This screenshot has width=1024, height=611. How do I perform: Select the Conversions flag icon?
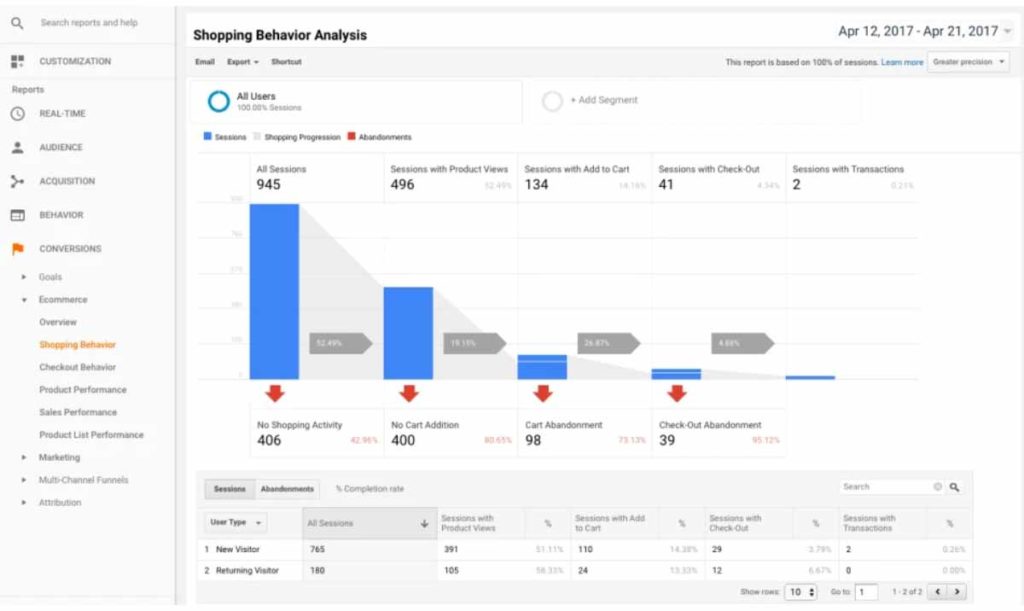[x=19, y=248]
